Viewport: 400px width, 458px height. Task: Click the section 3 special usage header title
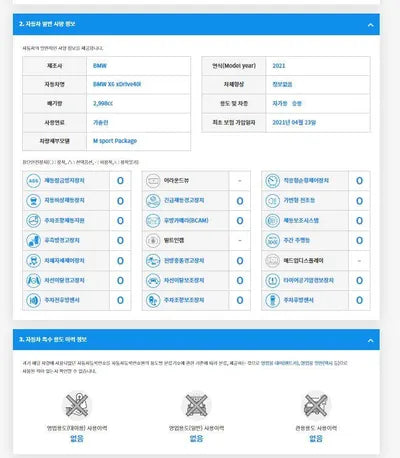coord(53,339)
